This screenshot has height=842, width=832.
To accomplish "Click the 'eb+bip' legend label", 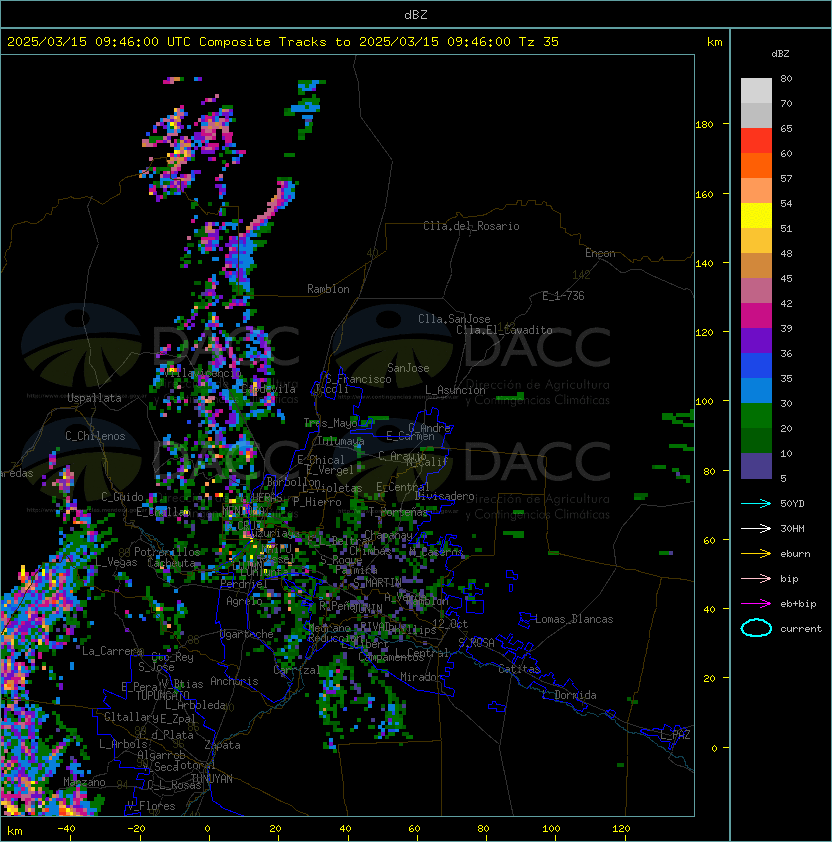I will 798,604.
